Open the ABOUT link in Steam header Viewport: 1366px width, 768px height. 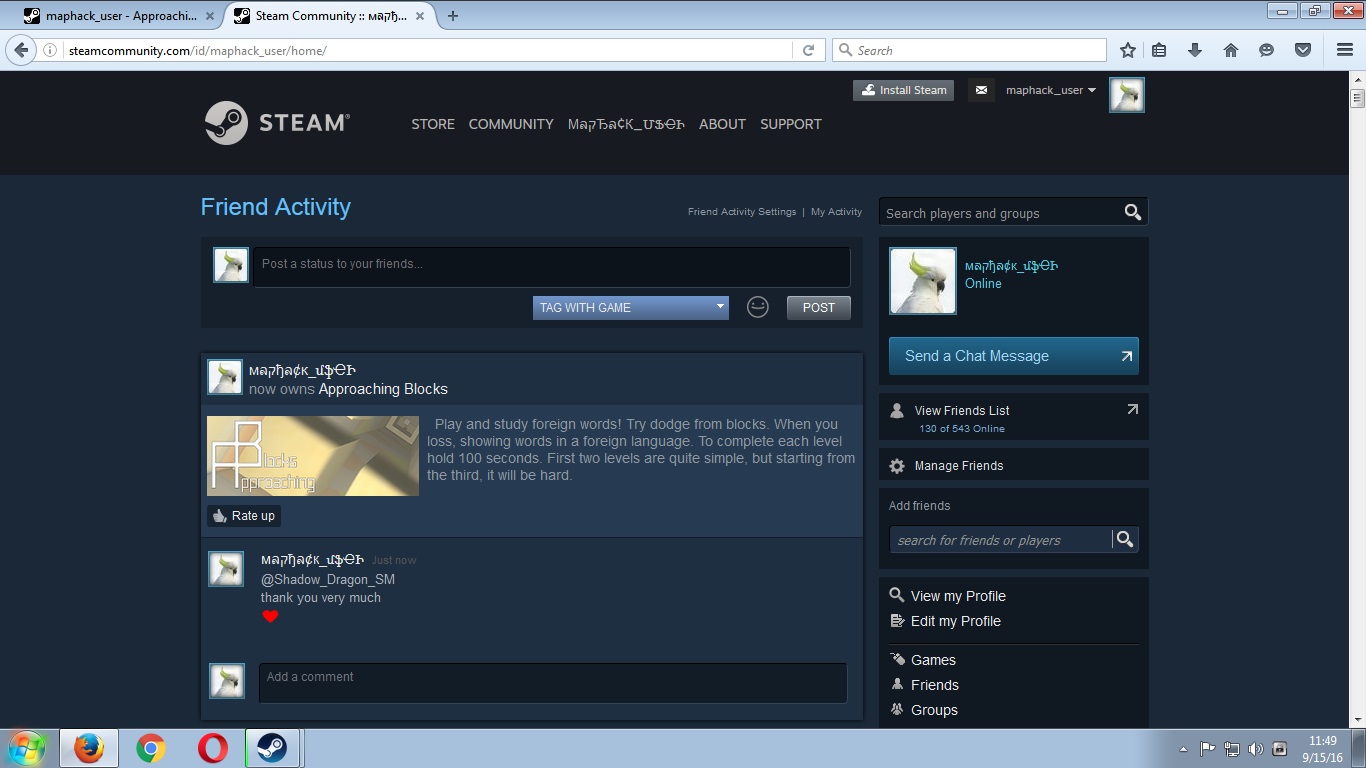tap(722, 124)
